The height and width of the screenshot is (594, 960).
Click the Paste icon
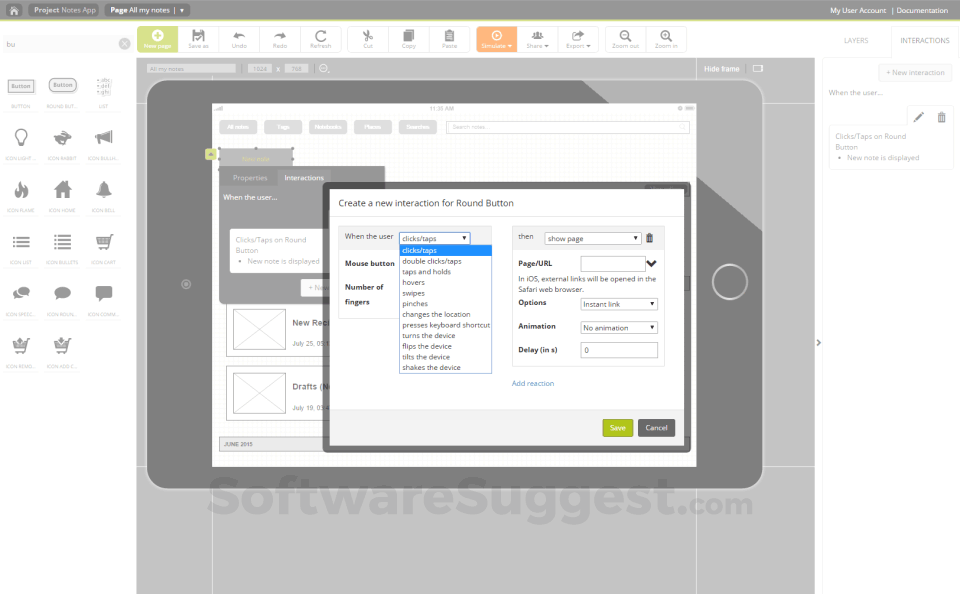449,40
